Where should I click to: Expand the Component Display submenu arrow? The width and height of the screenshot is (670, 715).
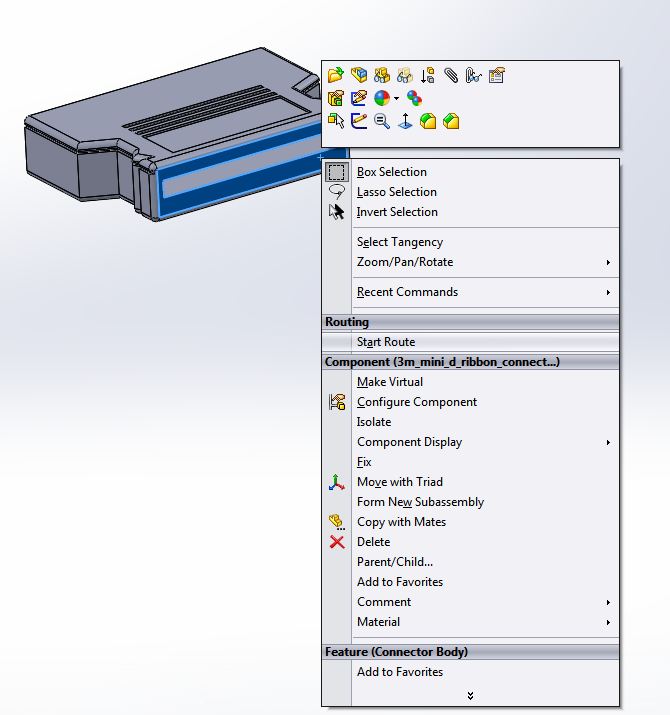pyautogui.click(x=608, y=442)
